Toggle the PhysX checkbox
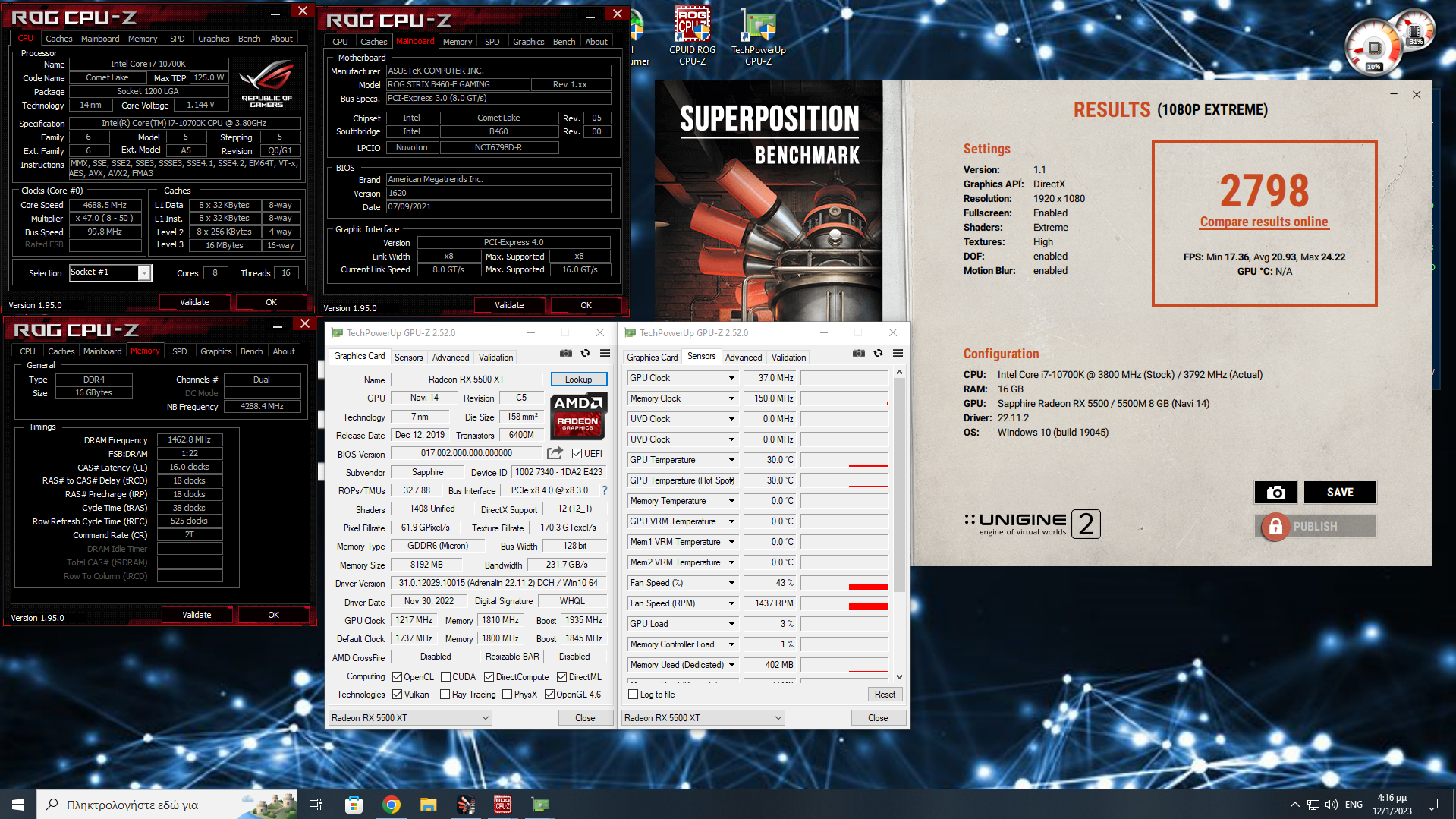 point(507,695)
